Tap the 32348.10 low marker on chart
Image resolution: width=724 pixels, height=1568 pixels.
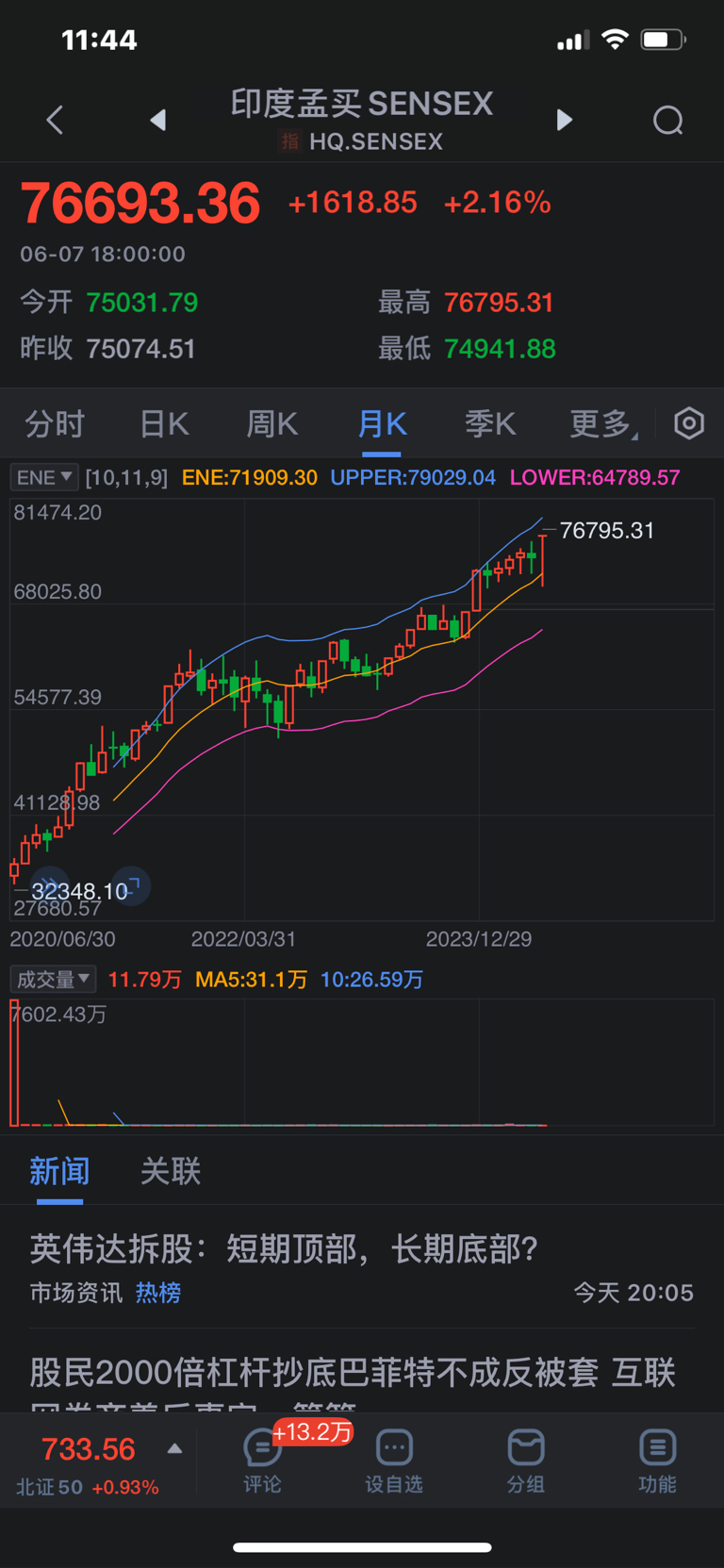click(79, 891)
